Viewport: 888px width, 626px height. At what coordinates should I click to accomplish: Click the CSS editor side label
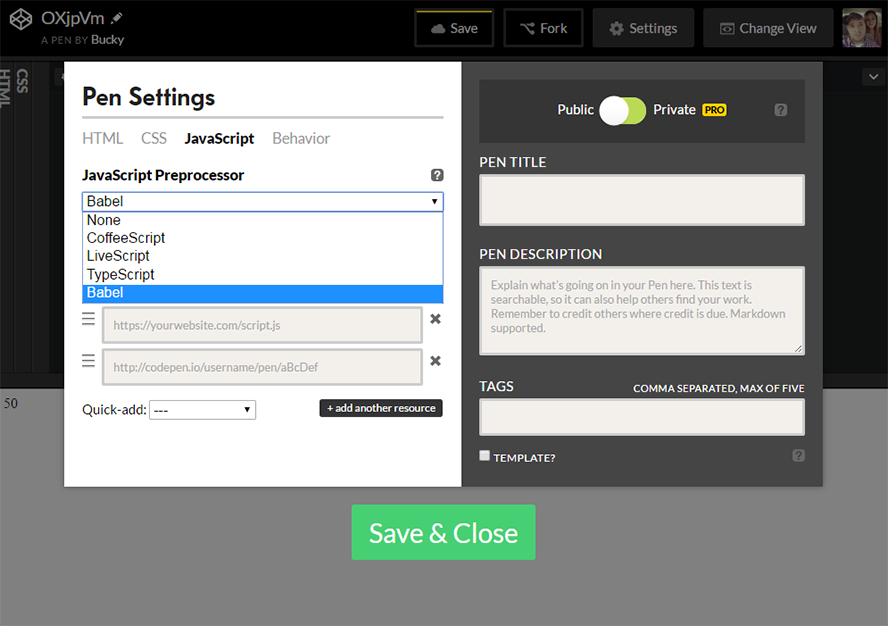(22, 80)
